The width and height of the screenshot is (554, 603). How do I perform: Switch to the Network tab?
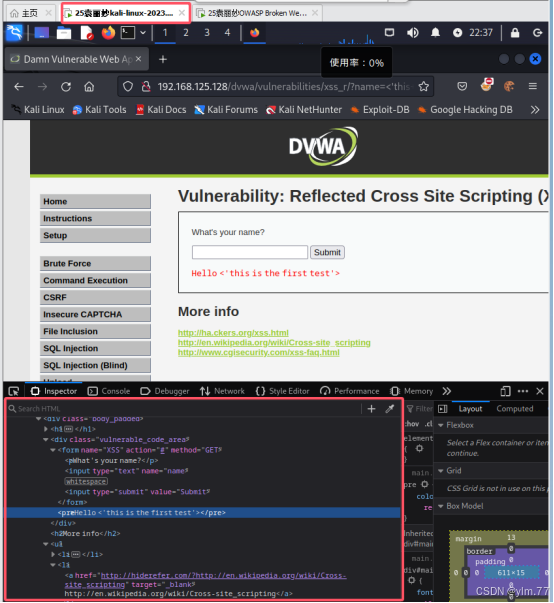(x=222, y=391)
